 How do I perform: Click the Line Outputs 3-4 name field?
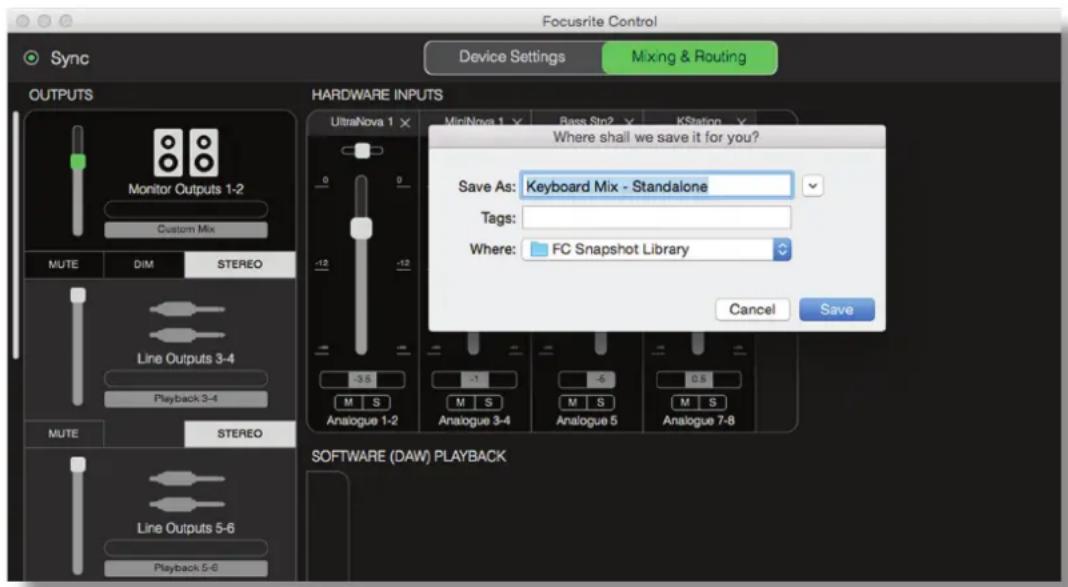coord(186,378)
